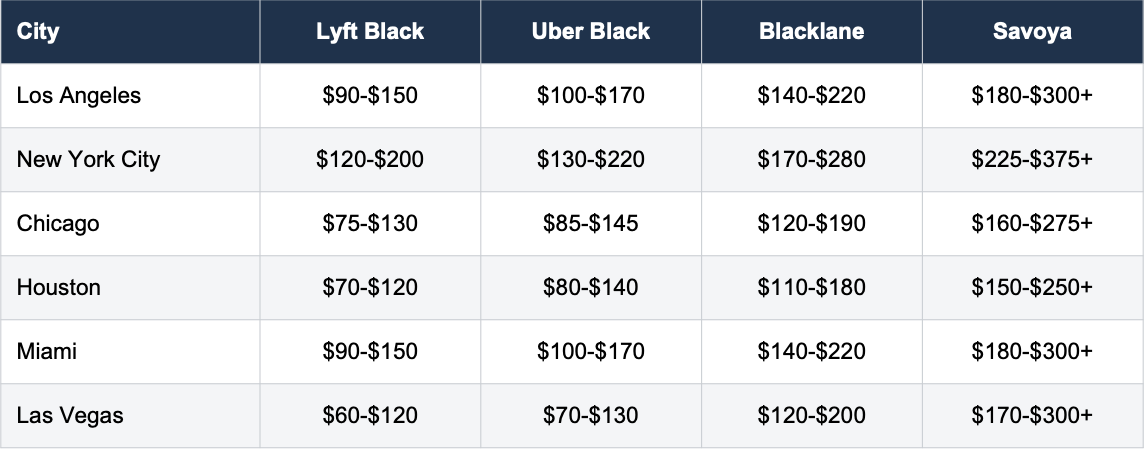Select Las Vegas Savoya price $170-$300+

1032,416
